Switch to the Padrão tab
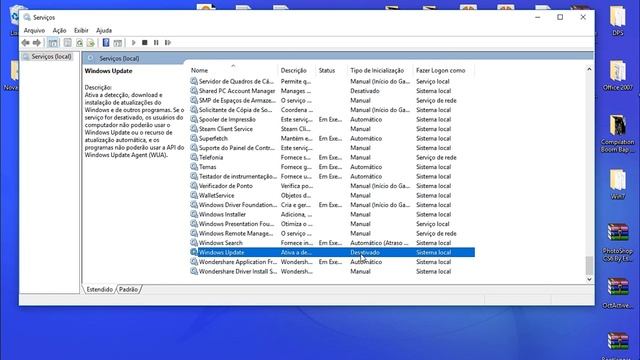The image size is (640, 360). 128,289
